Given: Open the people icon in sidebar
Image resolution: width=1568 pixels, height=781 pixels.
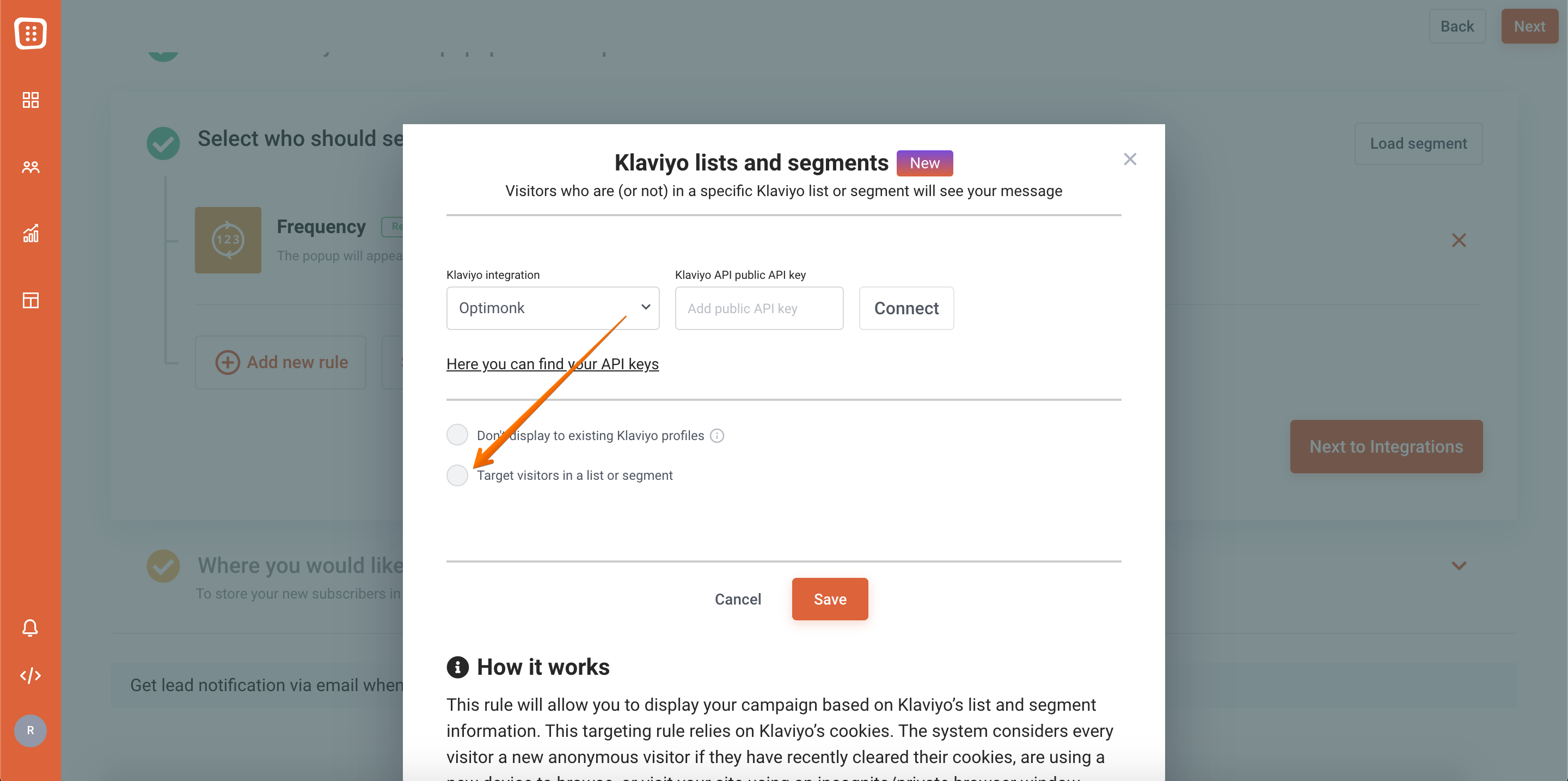Looking at the screenshot, I should click(x=30, y=167).
